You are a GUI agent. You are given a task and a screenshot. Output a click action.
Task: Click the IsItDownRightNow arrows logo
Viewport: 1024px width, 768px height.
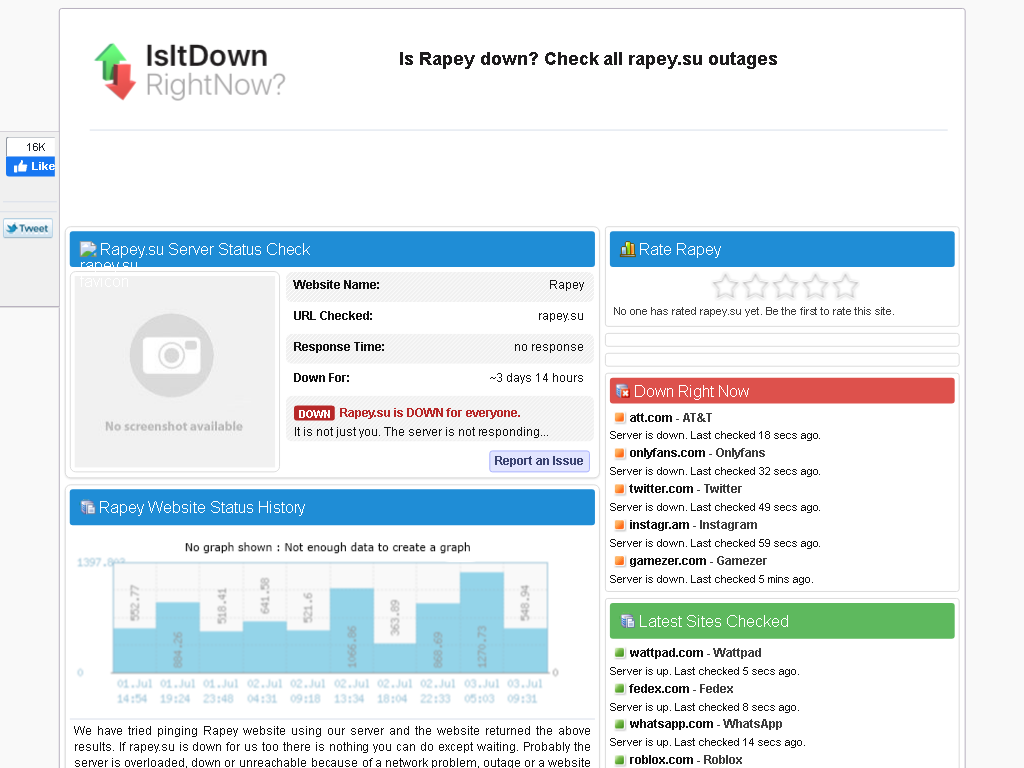tap(115, 71)
